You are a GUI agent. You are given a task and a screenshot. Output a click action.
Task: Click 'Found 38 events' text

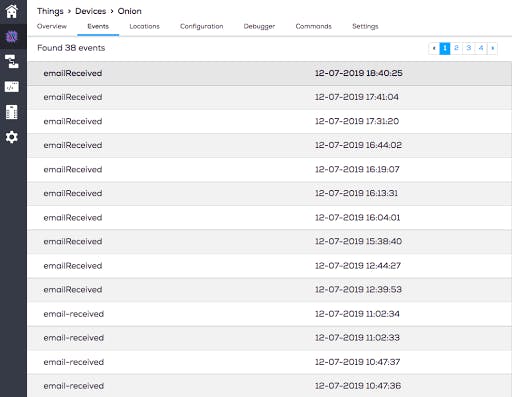(71, 48)
